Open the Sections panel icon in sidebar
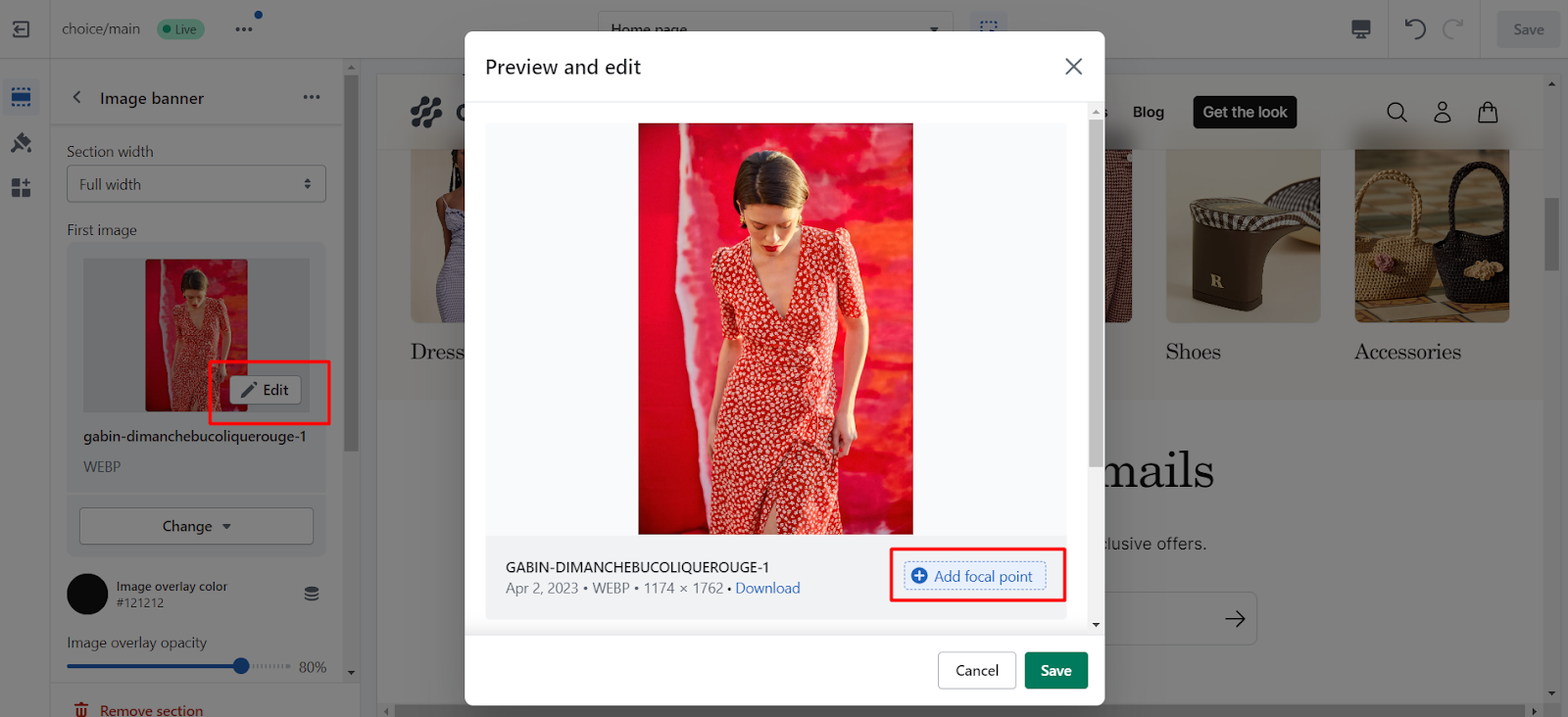Viewport: 1568px width, 717px height. [x=21, y=97]
